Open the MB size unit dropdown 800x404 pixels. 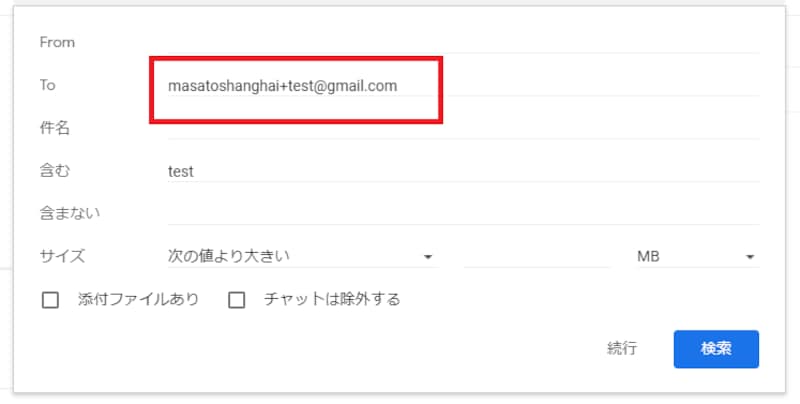click(x=697, y=256)
